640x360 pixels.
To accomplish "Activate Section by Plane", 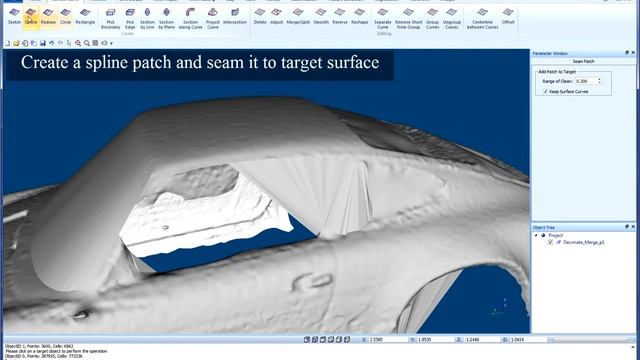I will tap(166, 19).
